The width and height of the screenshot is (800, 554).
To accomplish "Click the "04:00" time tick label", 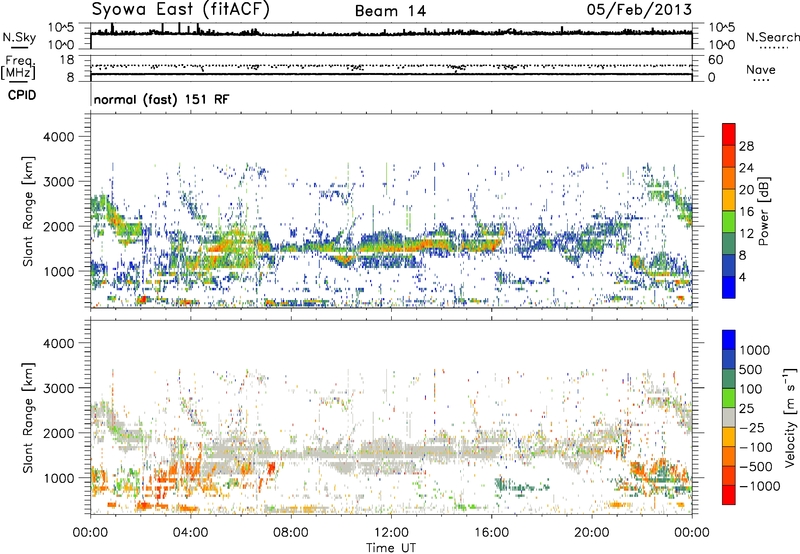I will (190, 533).
